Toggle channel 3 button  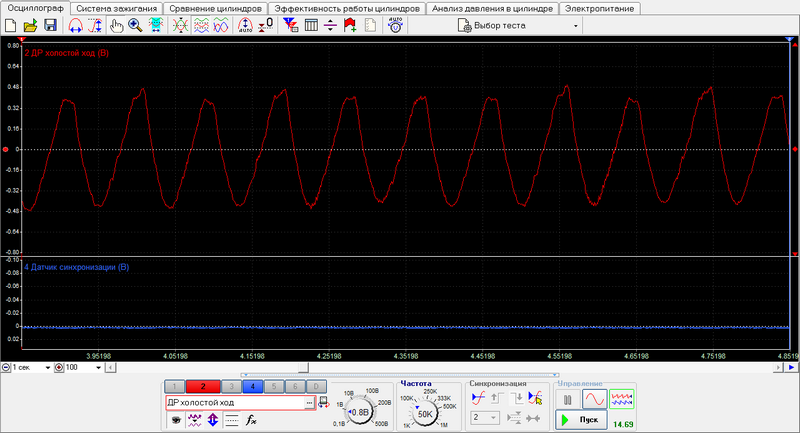(x=231, y=387)
